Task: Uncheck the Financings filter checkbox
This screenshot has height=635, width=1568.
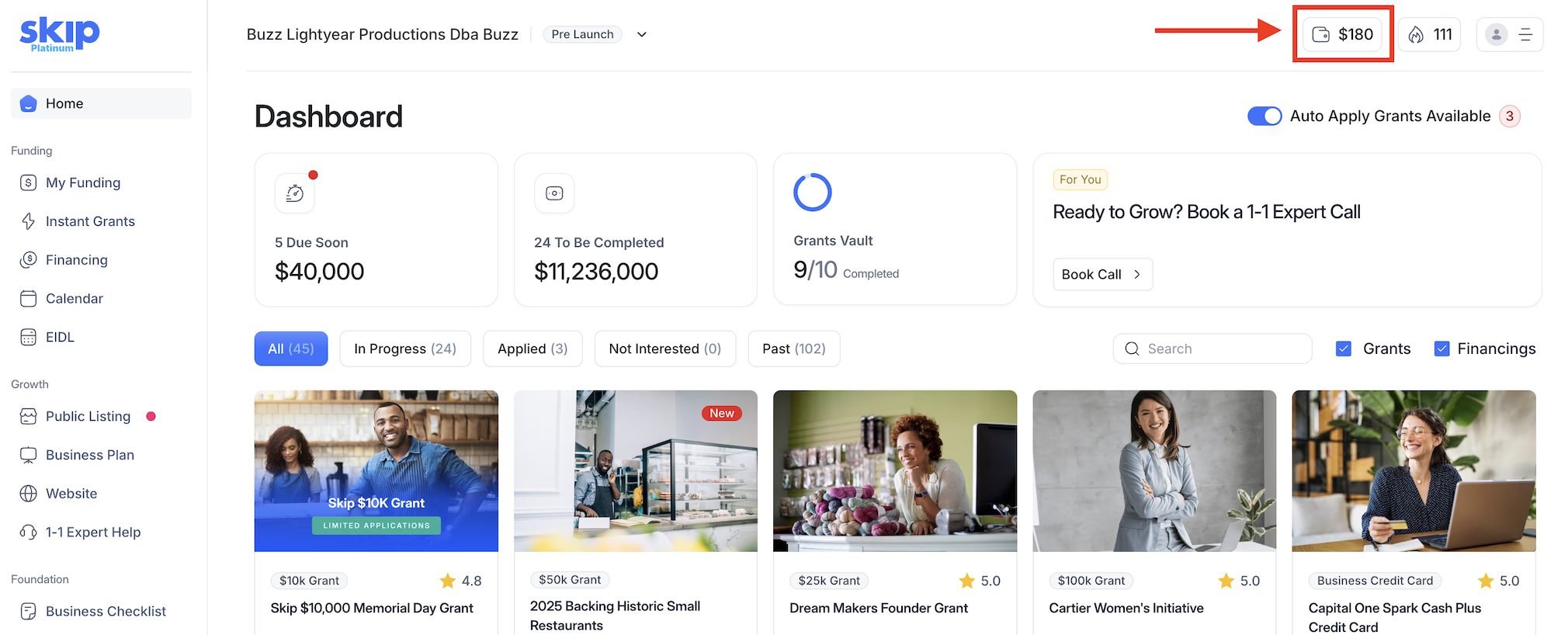Action: point(1441,349)
